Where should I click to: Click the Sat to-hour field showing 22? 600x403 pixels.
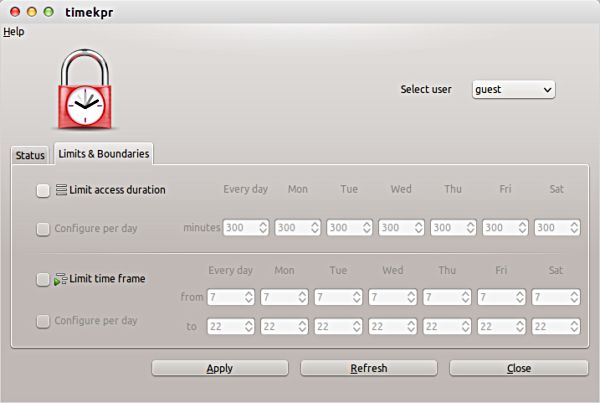click(556, 326)
